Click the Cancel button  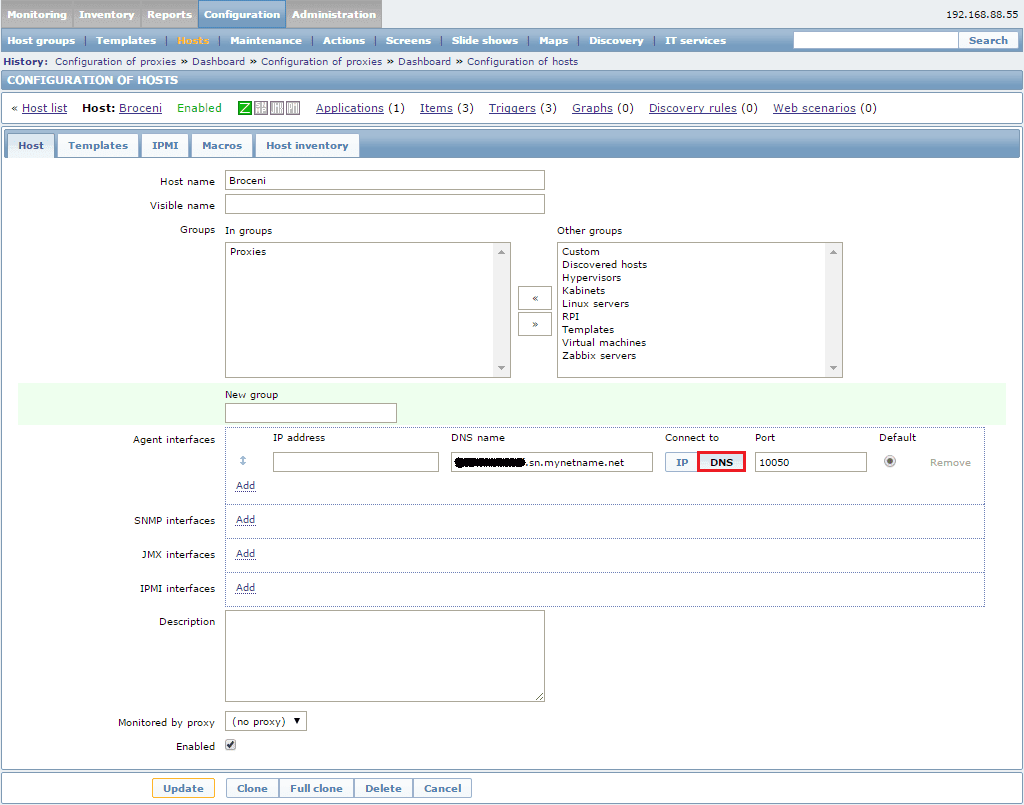click(442, 788)
